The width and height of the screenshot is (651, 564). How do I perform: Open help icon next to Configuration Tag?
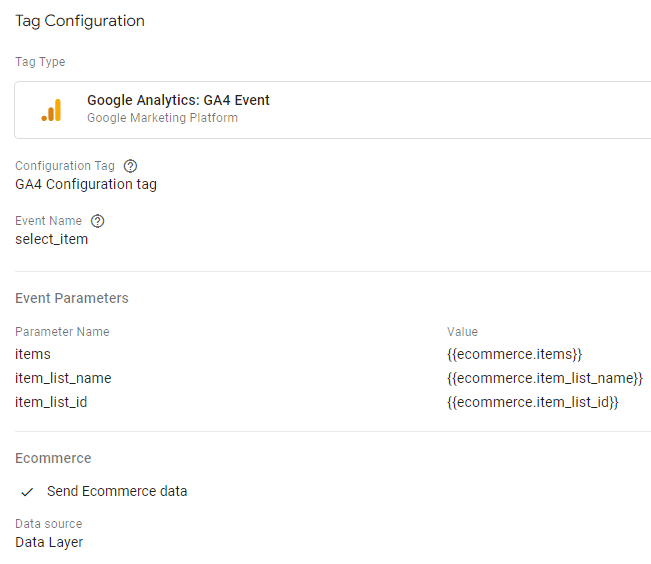(x=130, y=166)
